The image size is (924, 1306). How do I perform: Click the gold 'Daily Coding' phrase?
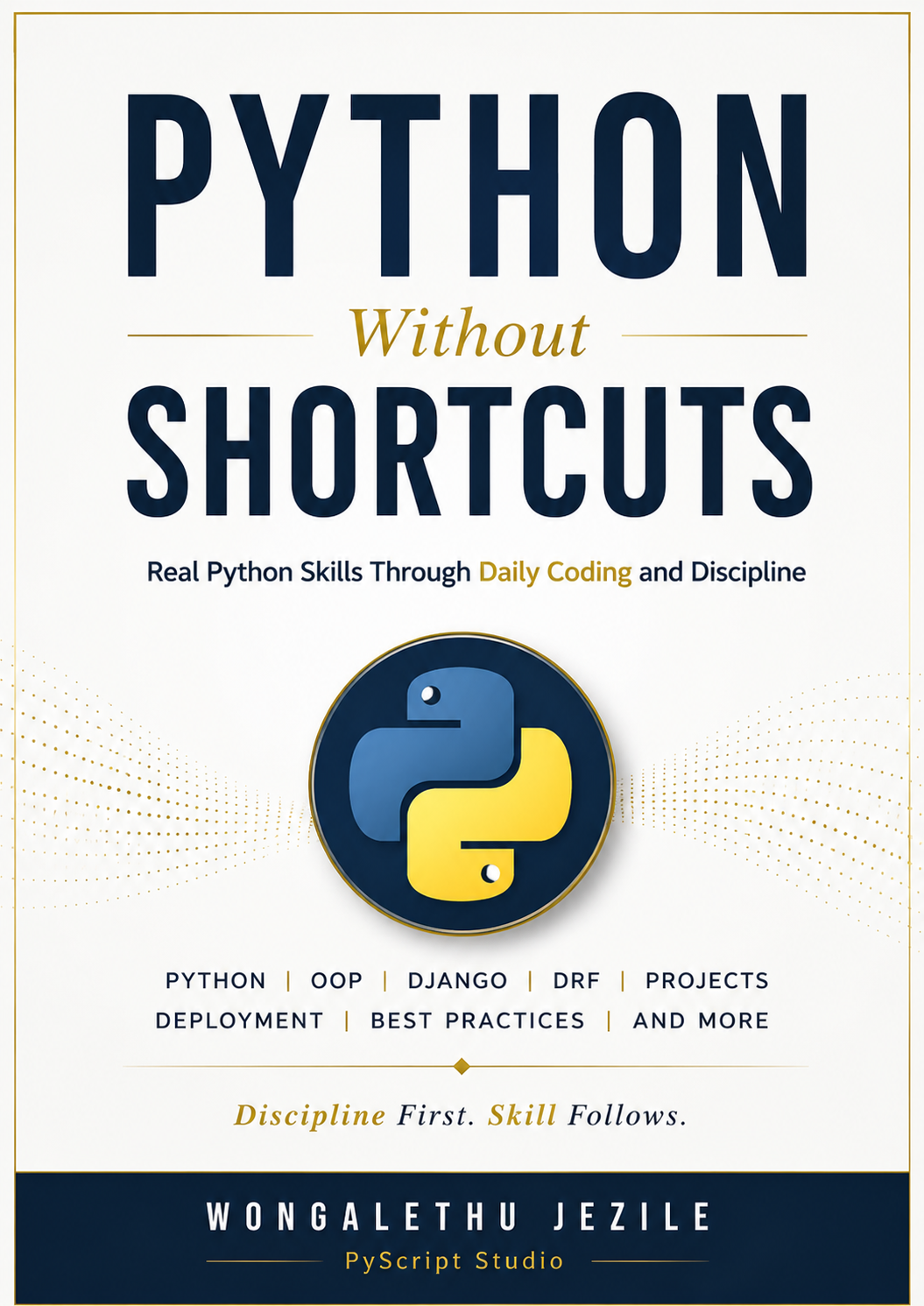[554, 573]
